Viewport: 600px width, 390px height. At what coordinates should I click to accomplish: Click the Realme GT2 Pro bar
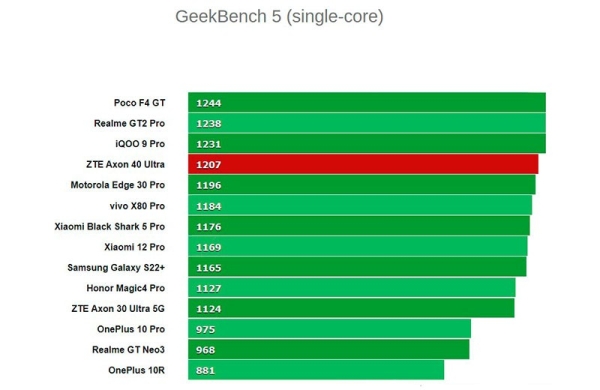[x=367, y=123]
